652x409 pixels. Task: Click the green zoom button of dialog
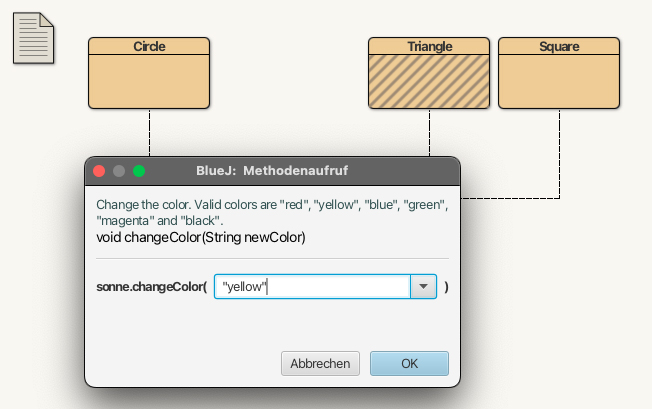click(139, 171)
